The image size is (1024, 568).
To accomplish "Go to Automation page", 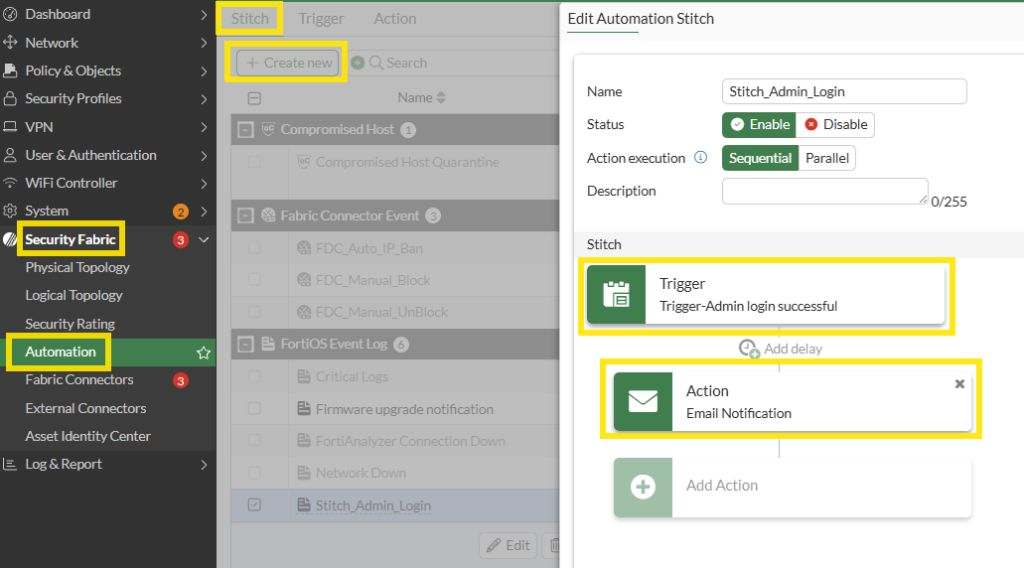I will point(60,352).
